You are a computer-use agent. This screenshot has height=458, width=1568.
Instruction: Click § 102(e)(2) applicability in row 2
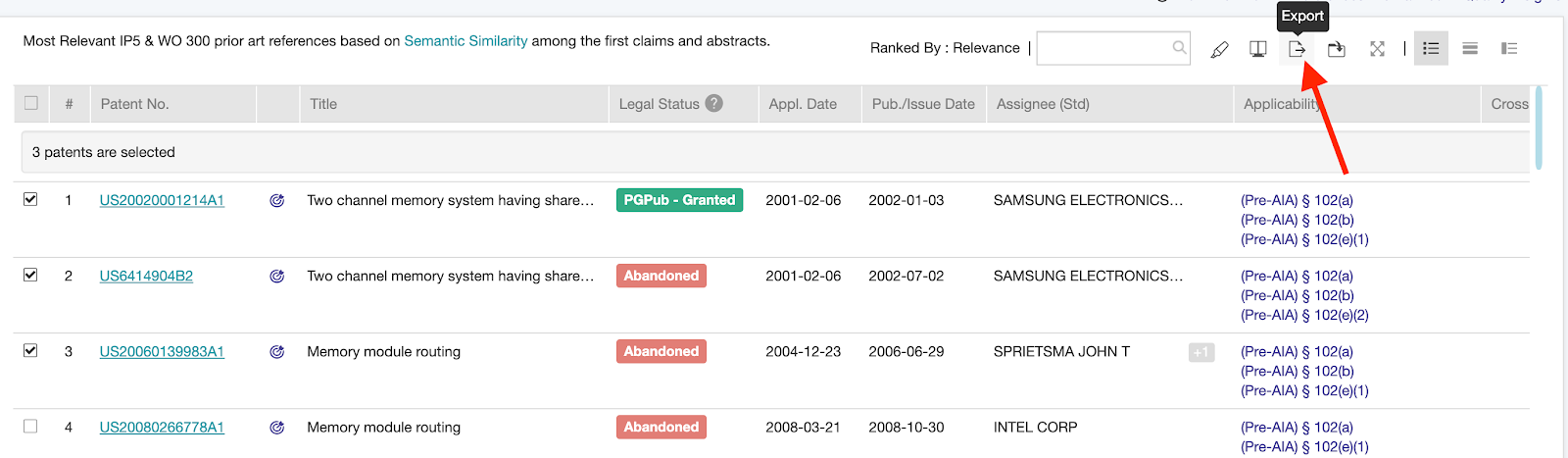pos(1304,315)
